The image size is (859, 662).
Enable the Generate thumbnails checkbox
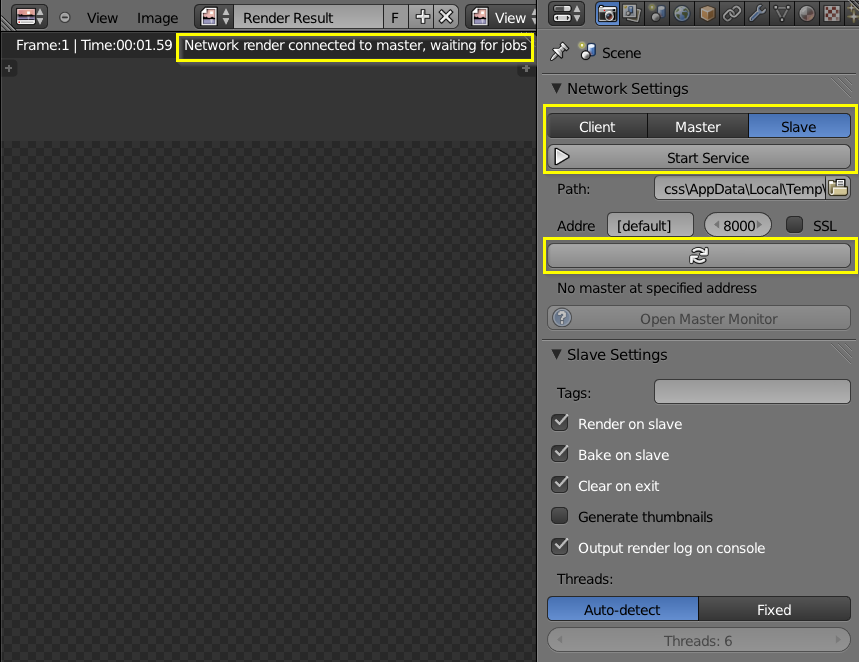pyautogui.click(x=560, y=517)
